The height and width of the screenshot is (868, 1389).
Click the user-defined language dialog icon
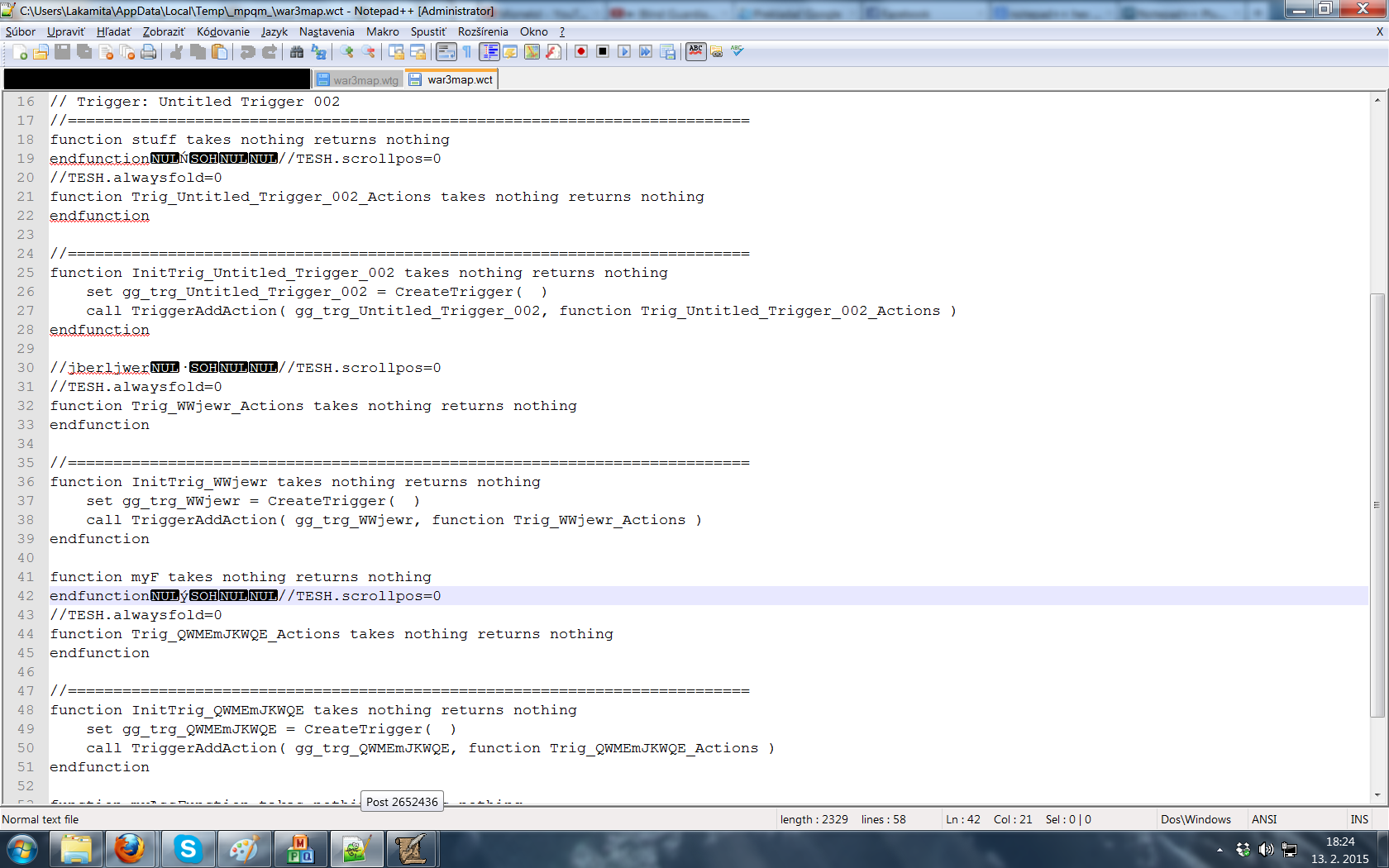coord(510,52)
